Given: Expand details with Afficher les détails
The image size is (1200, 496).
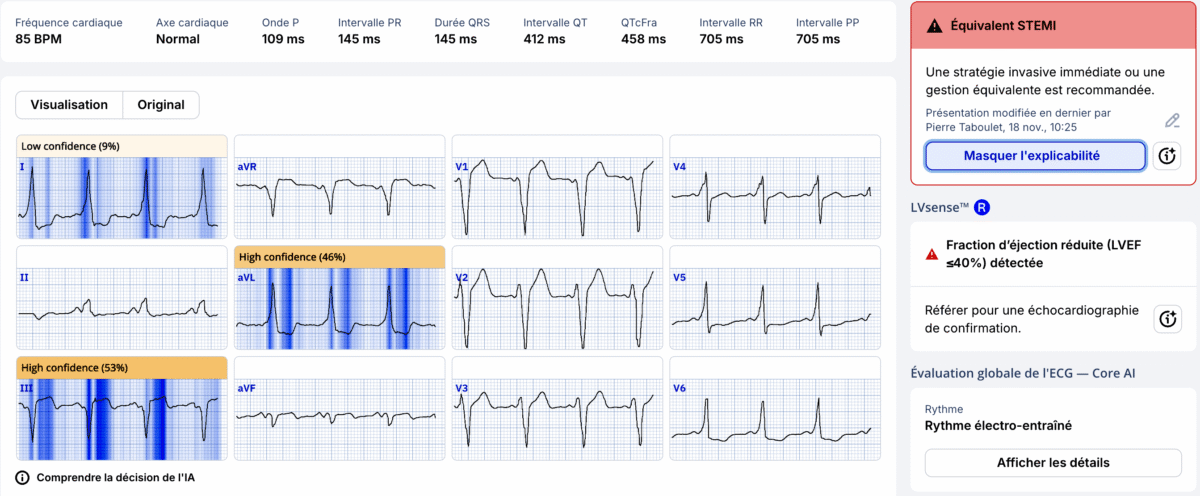Looking at the screenshot, I should tap(1053, 463).
